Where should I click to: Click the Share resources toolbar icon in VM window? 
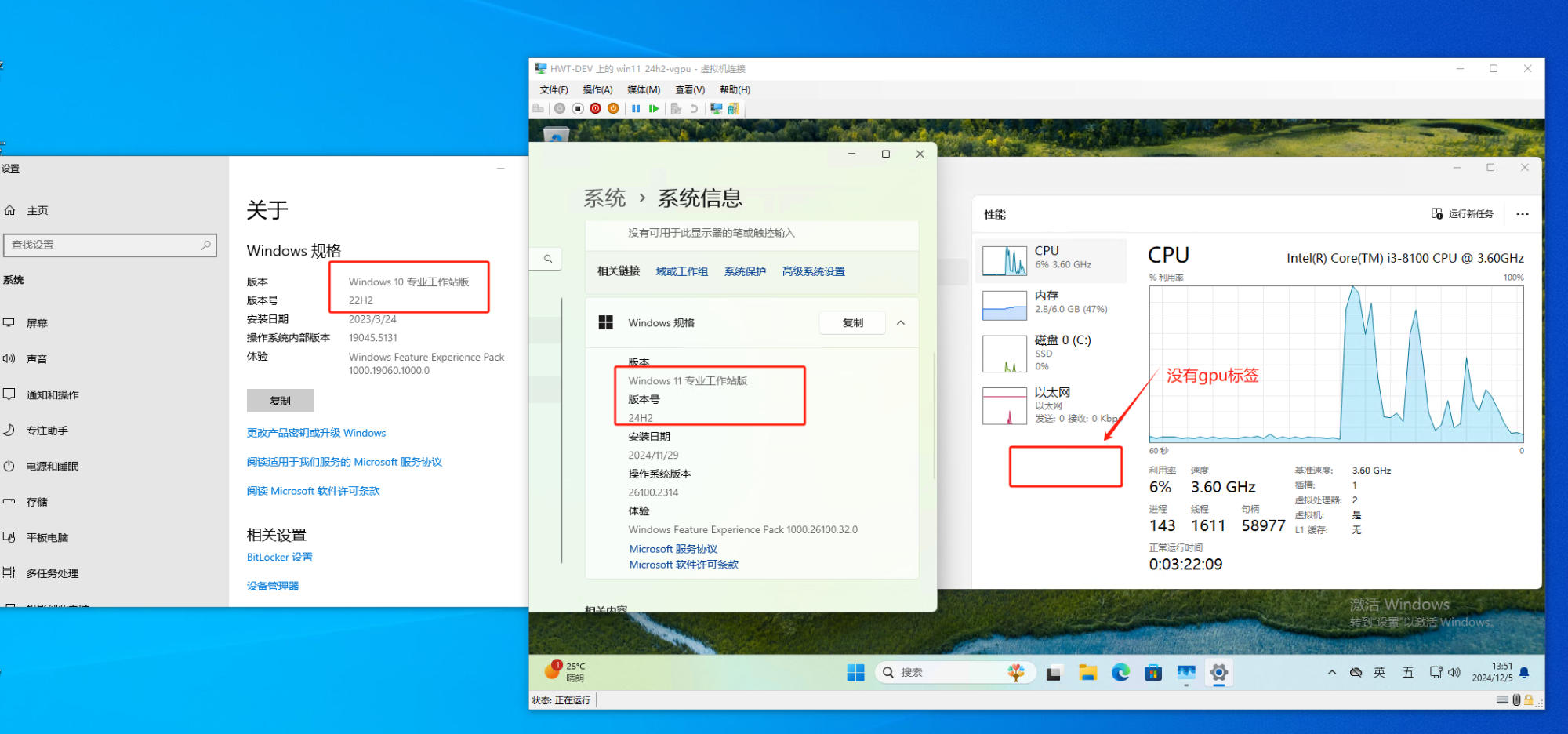734,108
